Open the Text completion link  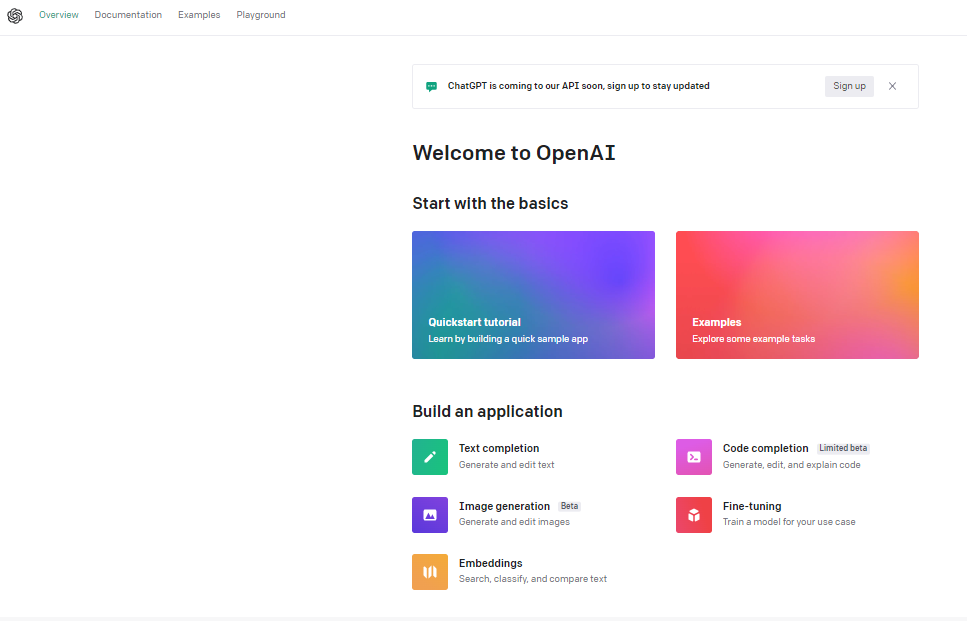pos(499,448)
